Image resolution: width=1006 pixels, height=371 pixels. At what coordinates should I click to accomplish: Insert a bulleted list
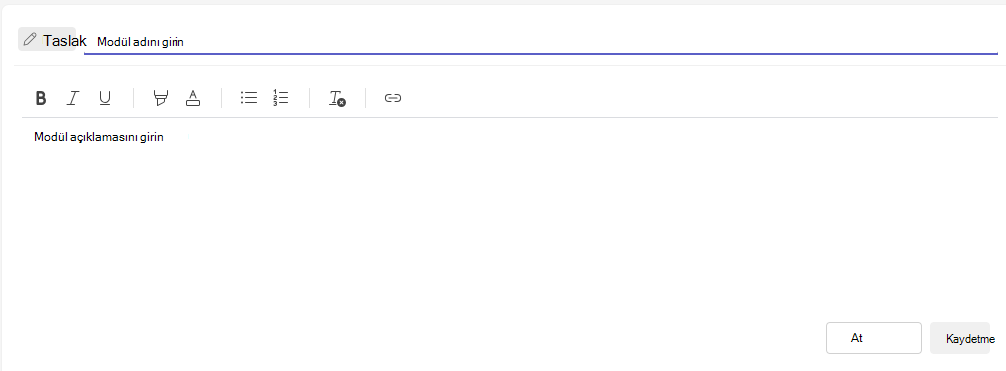coord(249,98)
